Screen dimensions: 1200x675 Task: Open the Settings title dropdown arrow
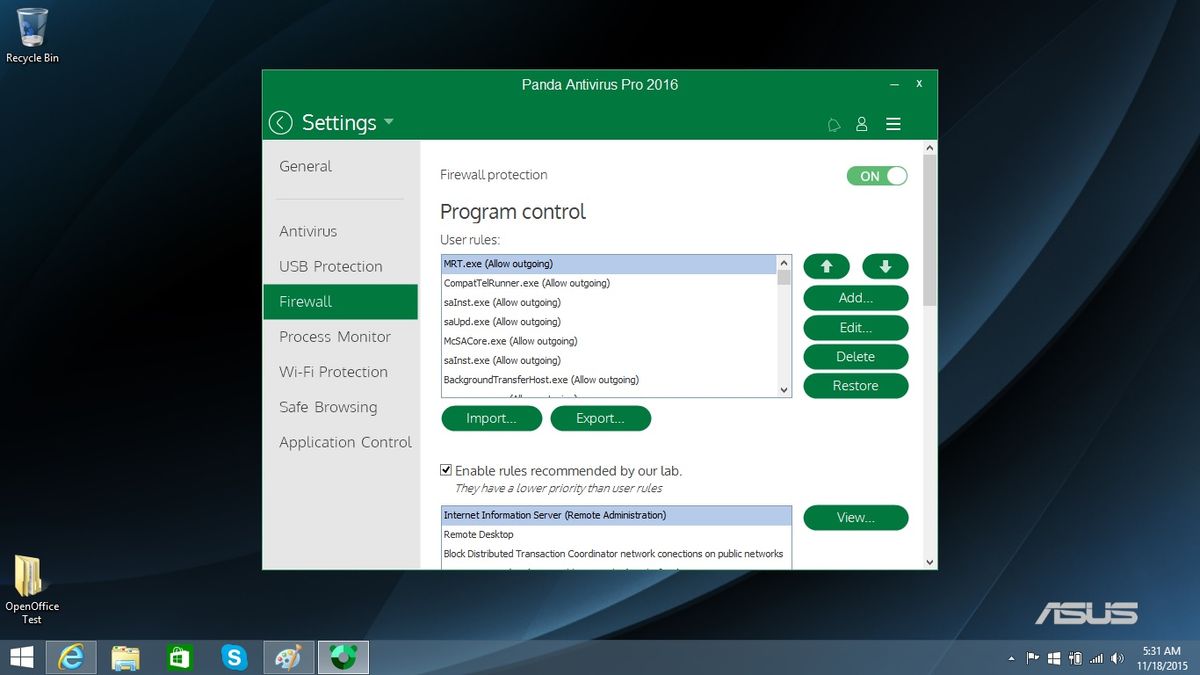pyautogui.click(x=389, y=122)
